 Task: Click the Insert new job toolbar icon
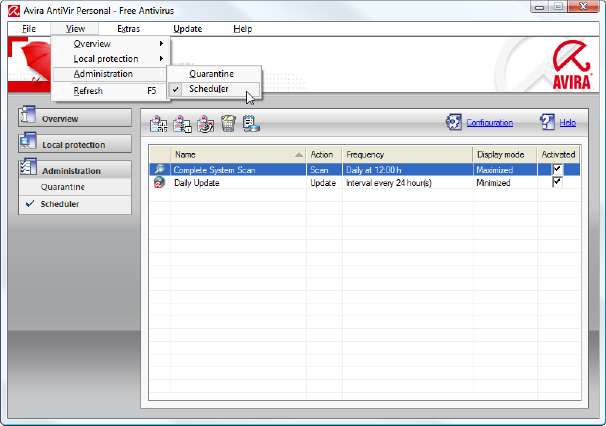pos(158,124)
